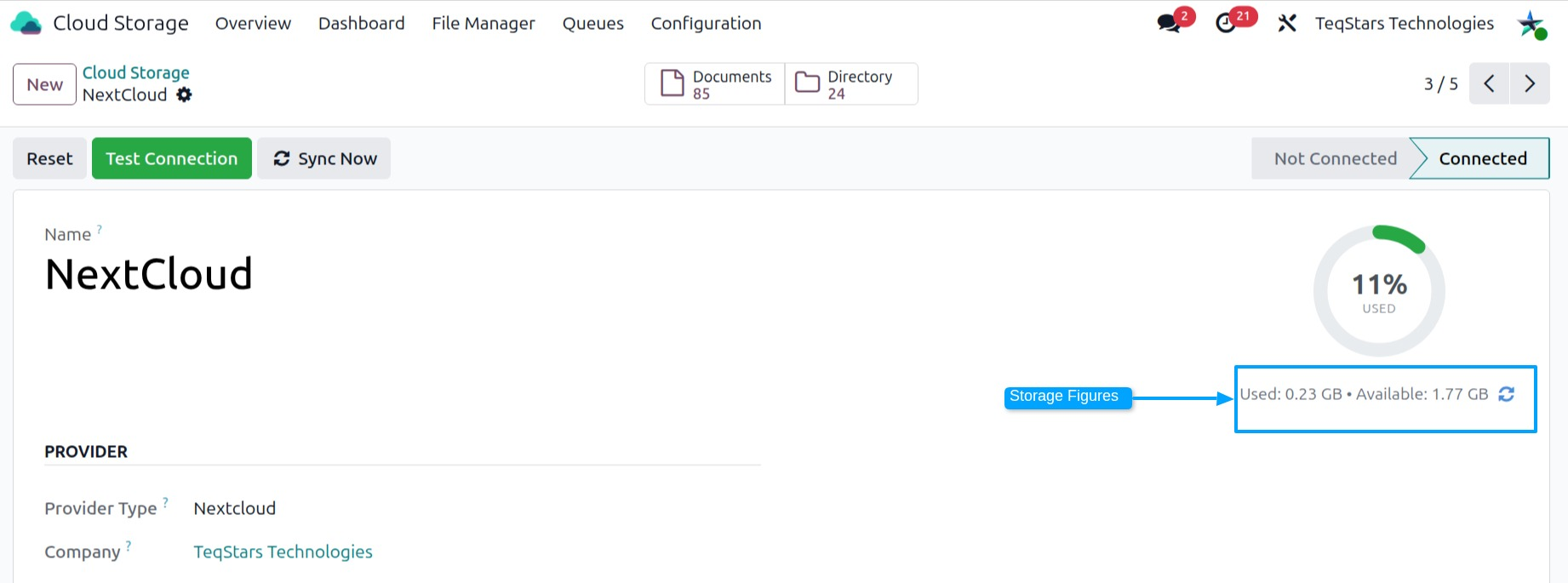This screenshot has height=583, width=1568.
Task: Click the help tooltip mark beside Provider Type
Action: pos(165,502)
